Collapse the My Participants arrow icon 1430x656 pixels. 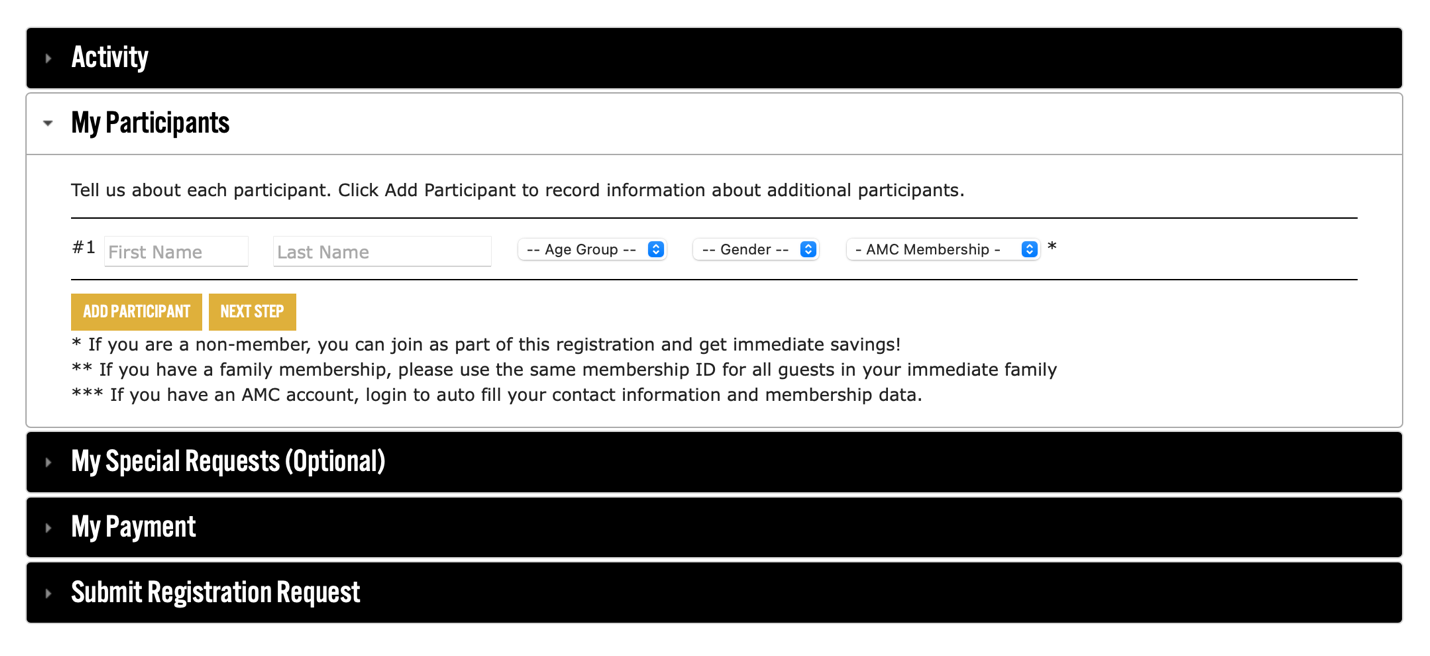(x=48, y=124)
